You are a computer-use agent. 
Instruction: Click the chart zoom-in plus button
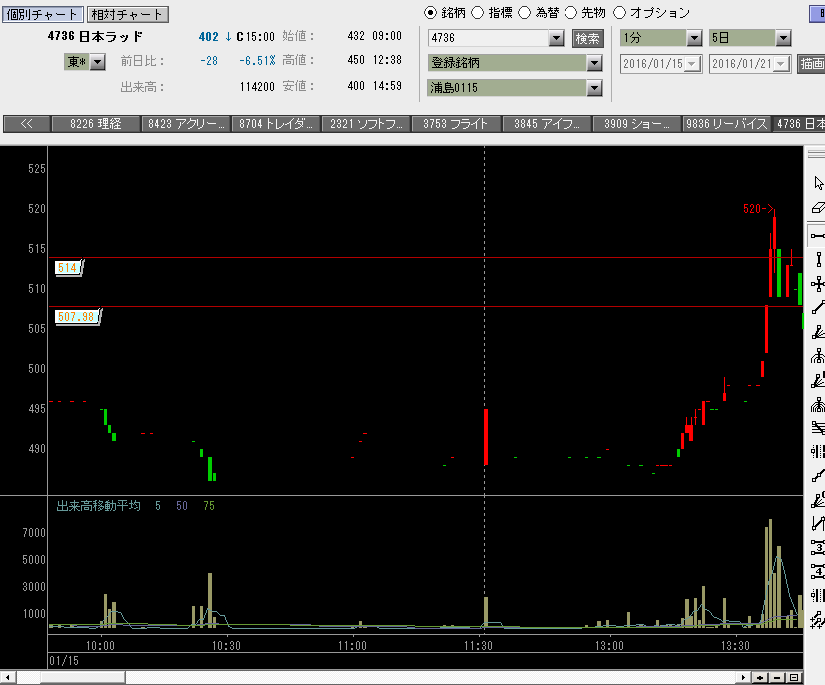(760, 678)
